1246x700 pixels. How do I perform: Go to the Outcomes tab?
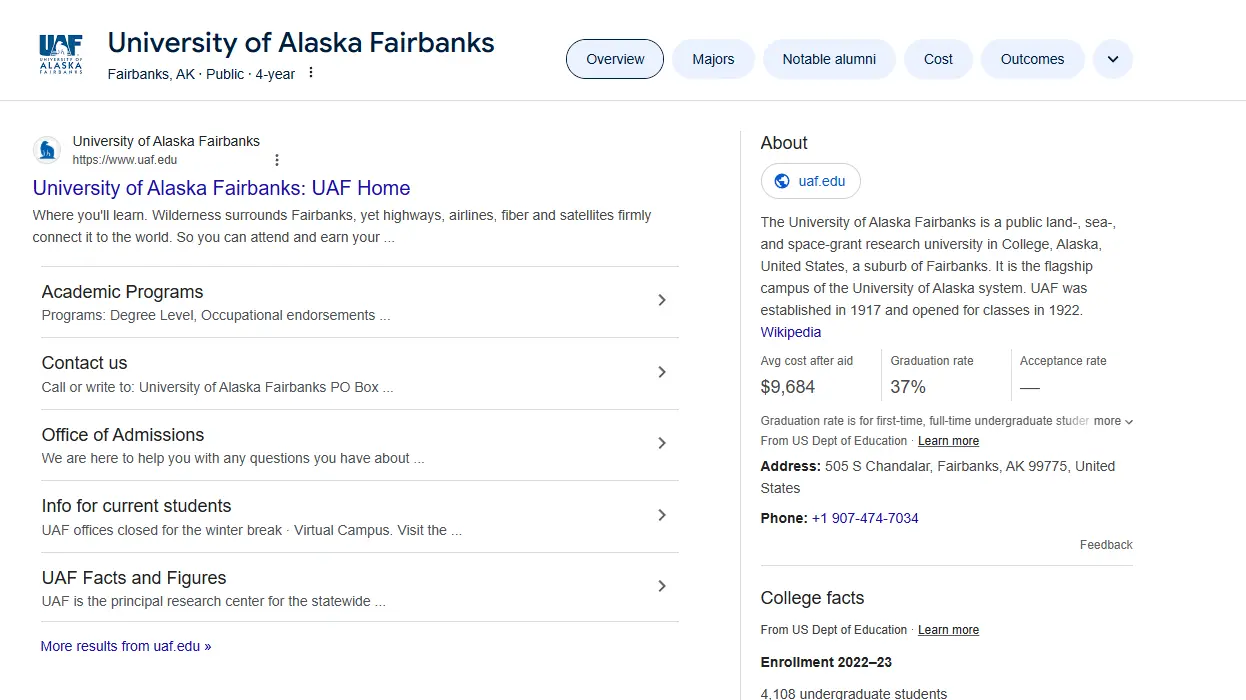(x=1032, y=59)
